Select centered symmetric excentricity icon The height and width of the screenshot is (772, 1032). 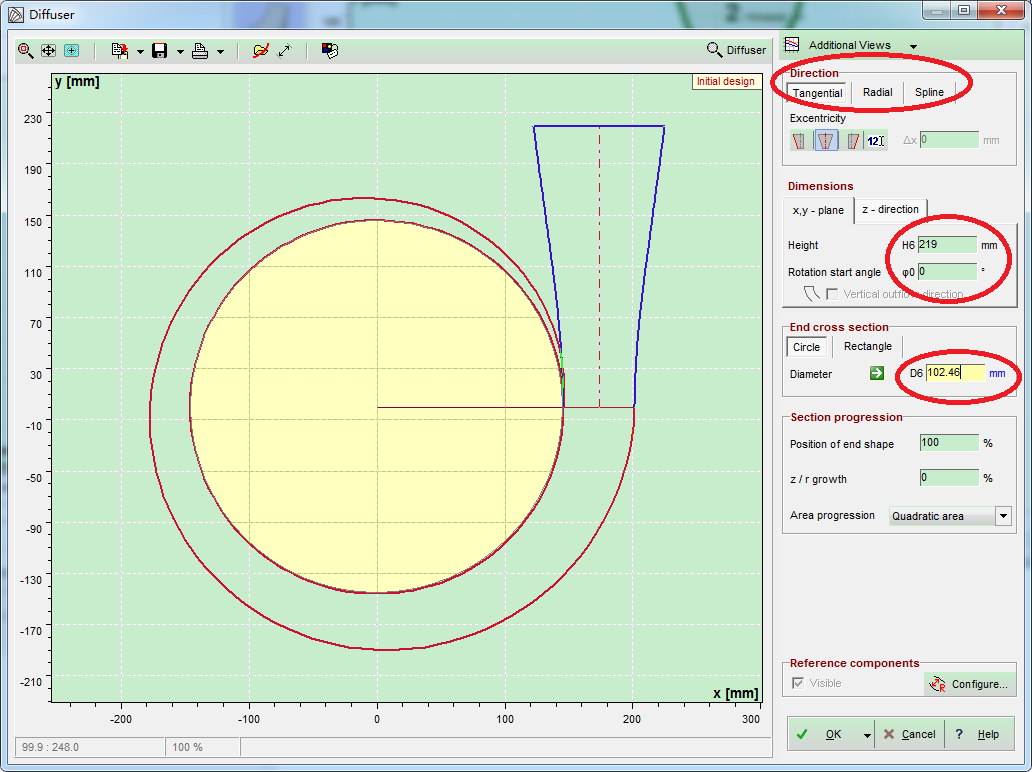(x=826, y=141)
